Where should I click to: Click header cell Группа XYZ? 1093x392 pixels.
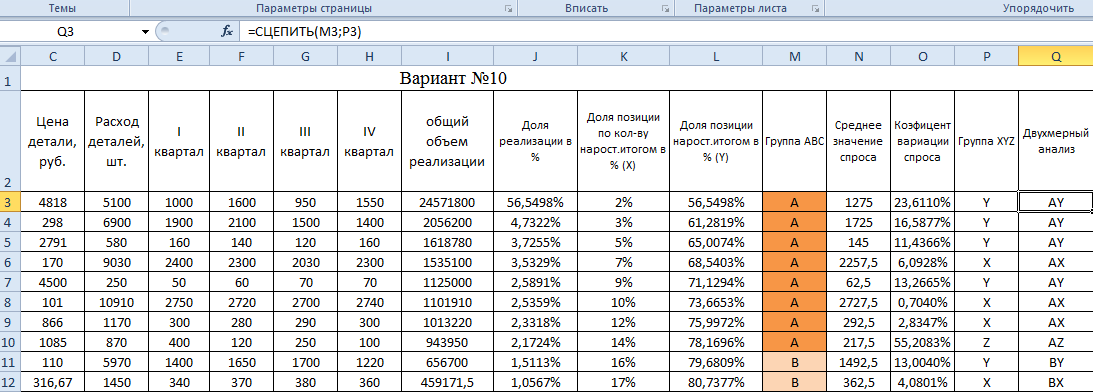click(986, 142)
